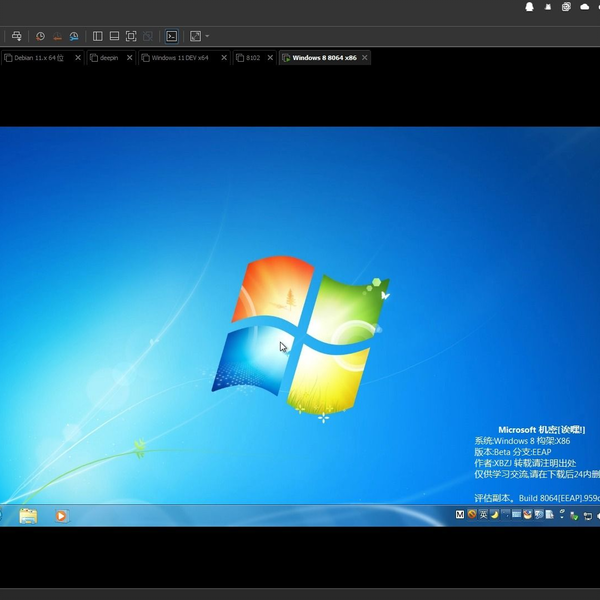Image resolution: width=600 pixels, height=600 pixels.
Task: Revert the VM to its previous snapshot
Action: (57, 36)
